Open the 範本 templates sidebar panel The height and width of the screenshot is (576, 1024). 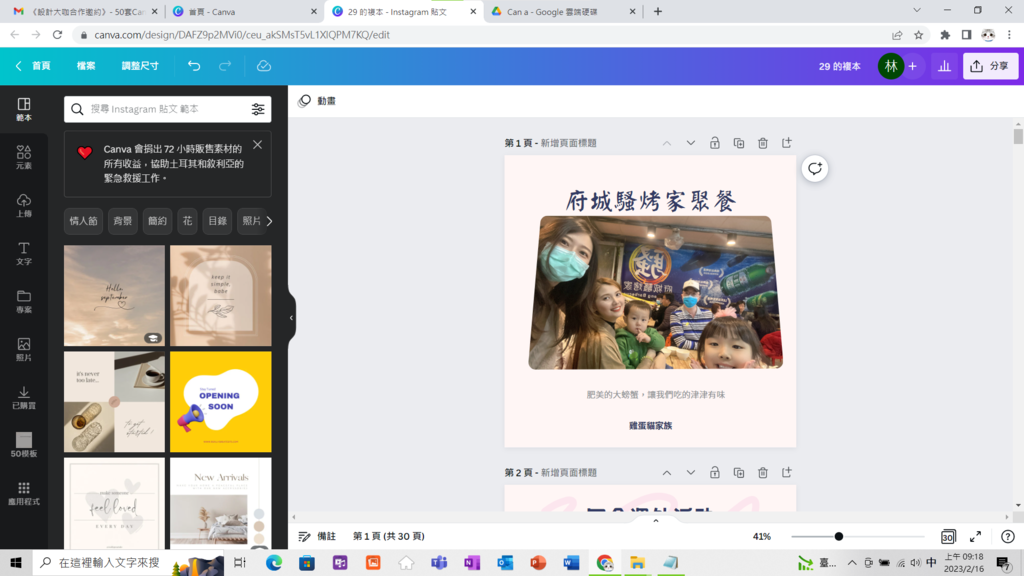click(24, 109)
